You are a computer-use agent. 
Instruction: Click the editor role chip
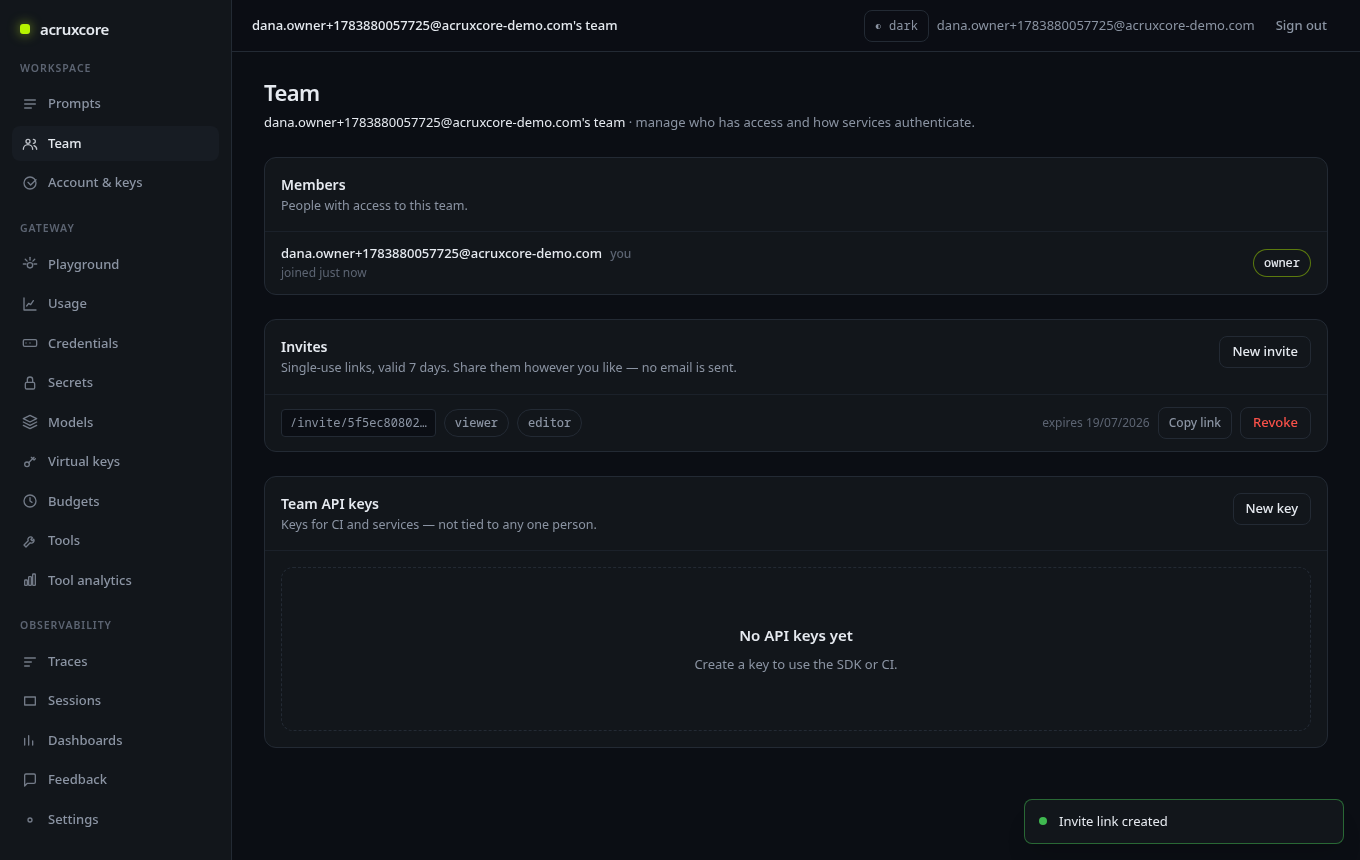549,423
